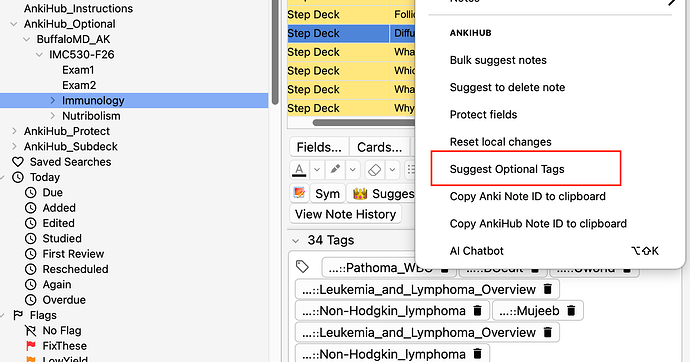Screen dimensions: 690x362
Task: Choose Suggest Optional Tags
Action: click(506, 169)
